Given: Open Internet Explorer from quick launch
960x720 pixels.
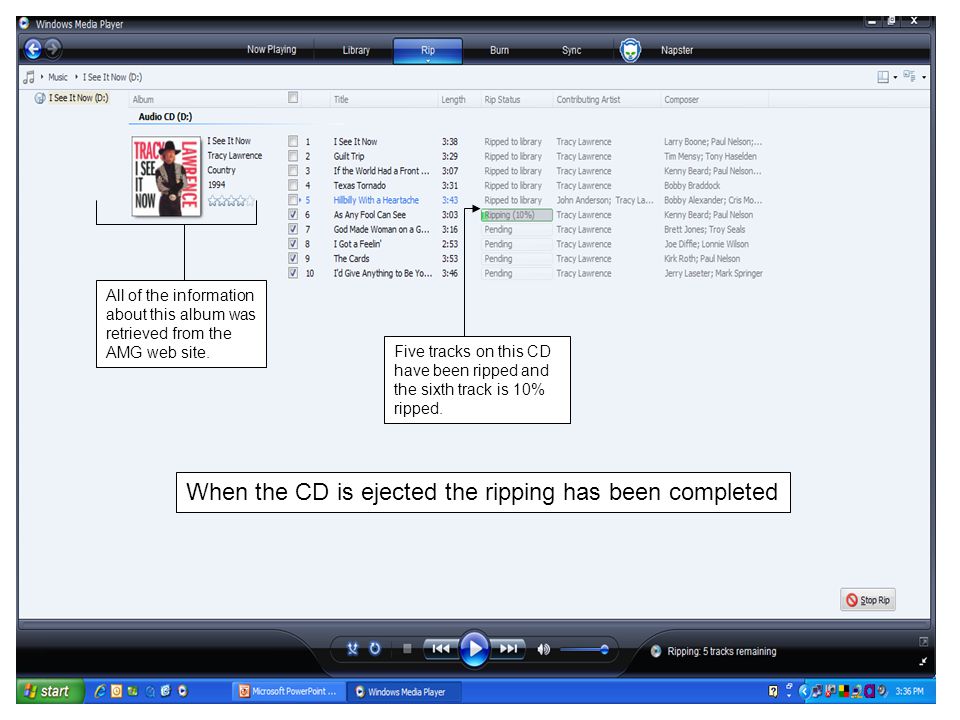Looking at the screenshot, I should pyautogui.click(x=100, y=691).
